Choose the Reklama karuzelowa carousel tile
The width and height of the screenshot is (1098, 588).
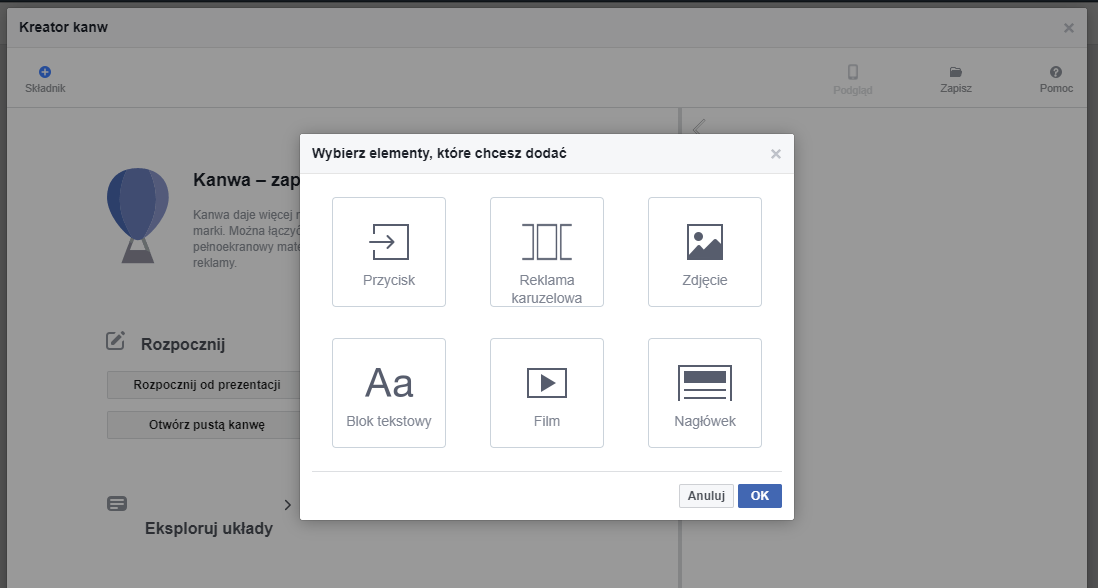point(546,252)
